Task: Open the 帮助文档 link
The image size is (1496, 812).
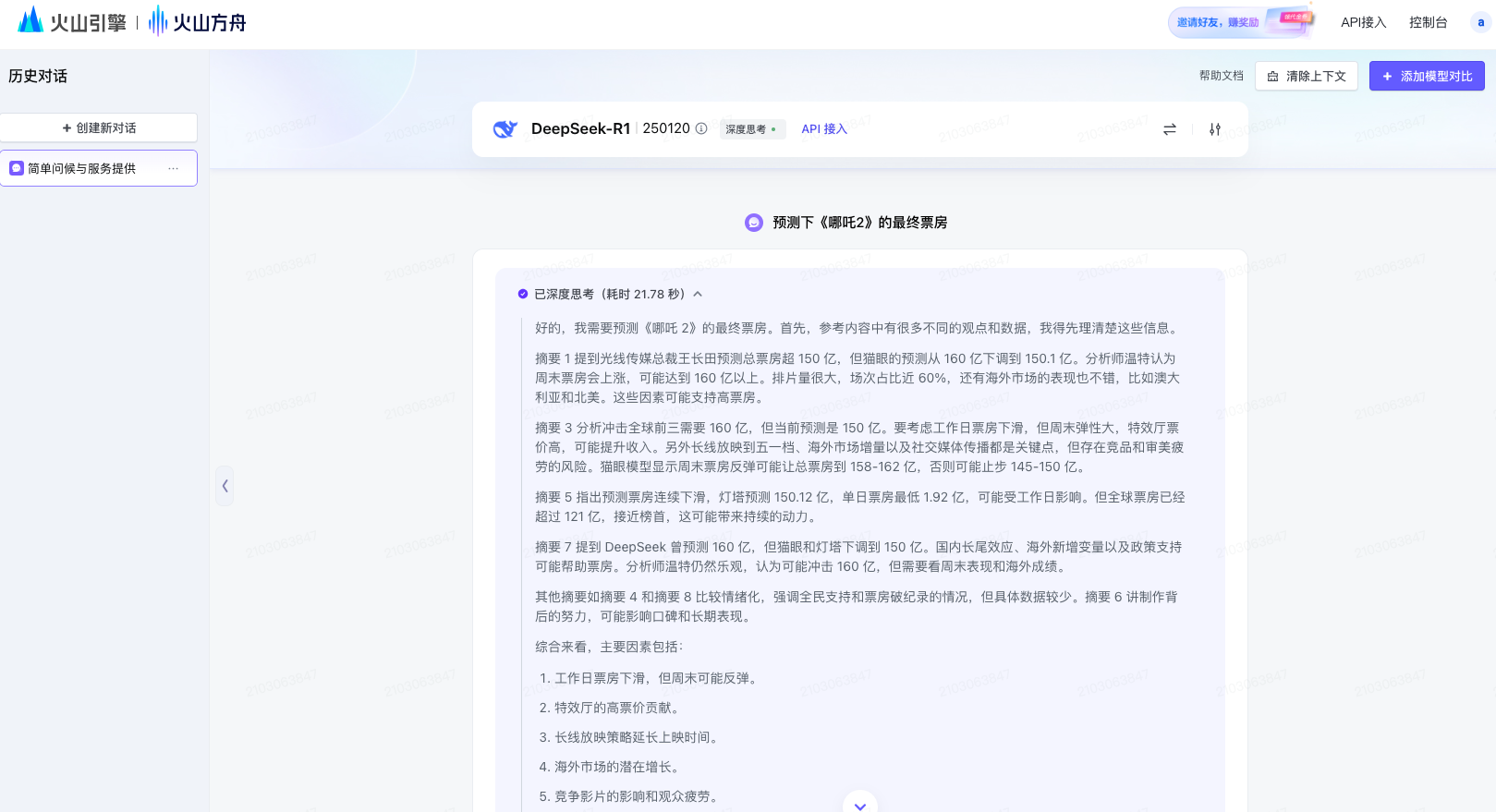Action: (1221, 76)
